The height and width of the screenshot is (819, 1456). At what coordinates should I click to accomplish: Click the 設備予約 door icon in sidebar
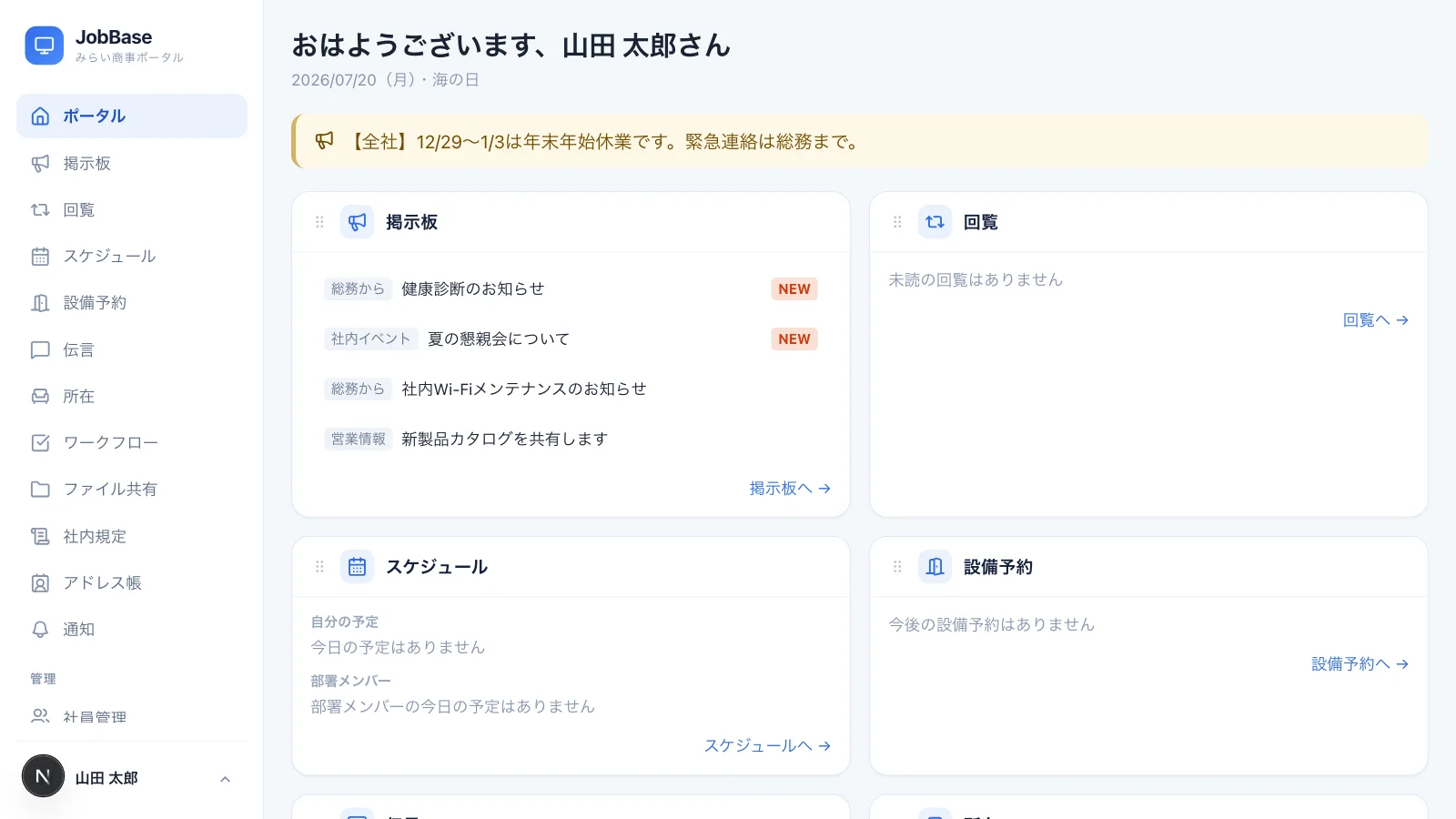point(40,303)
